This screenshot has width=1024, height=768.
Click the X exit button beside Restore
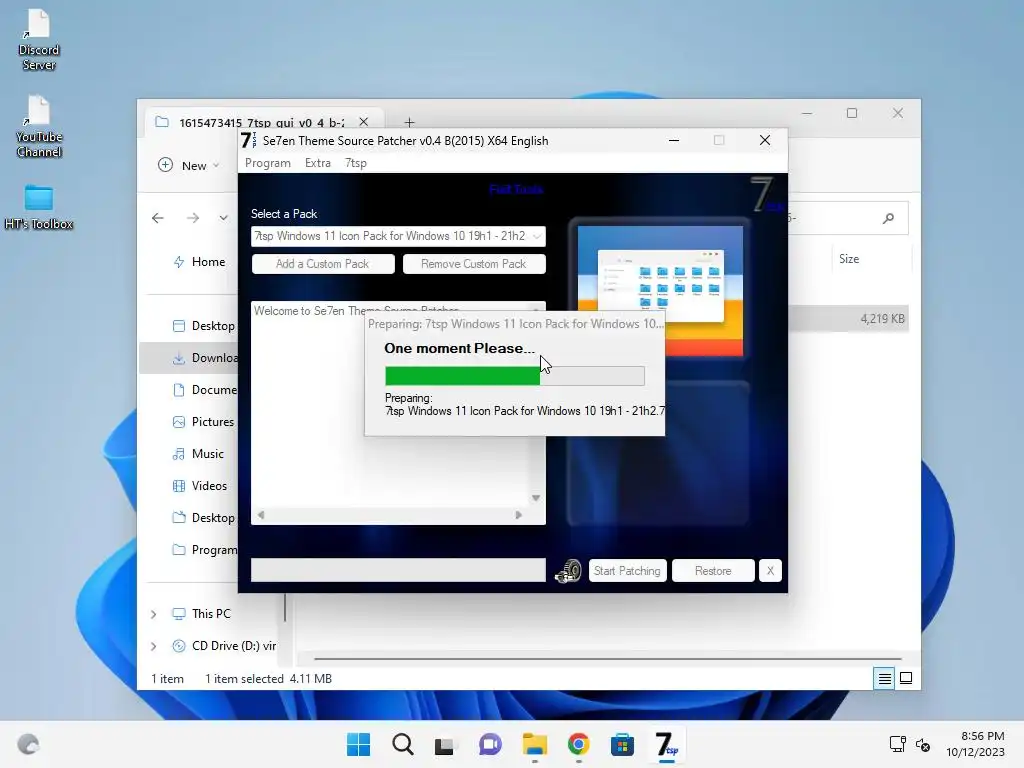point(770,571)
